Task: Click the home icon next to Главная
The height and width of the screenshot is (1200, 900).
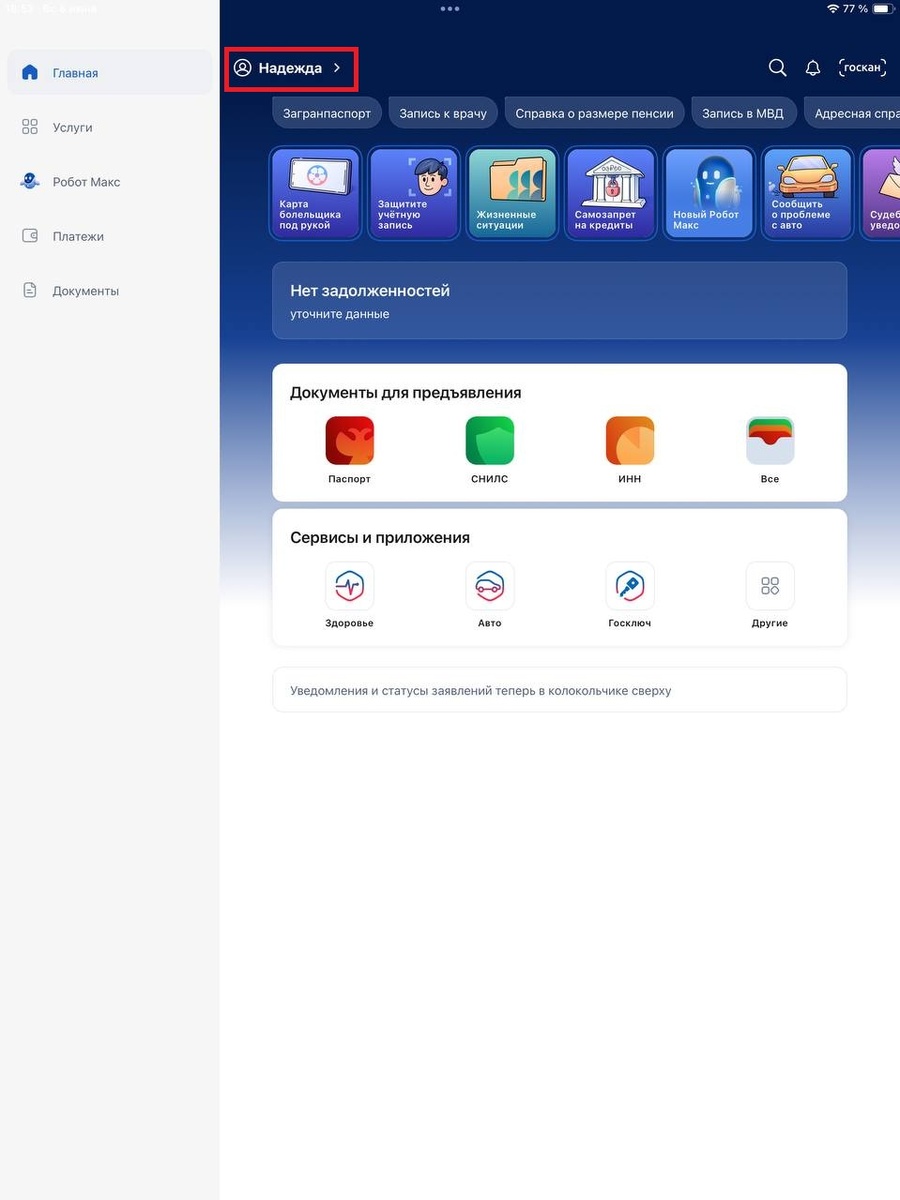Action: pyautogui.click(x=30, y=73)
